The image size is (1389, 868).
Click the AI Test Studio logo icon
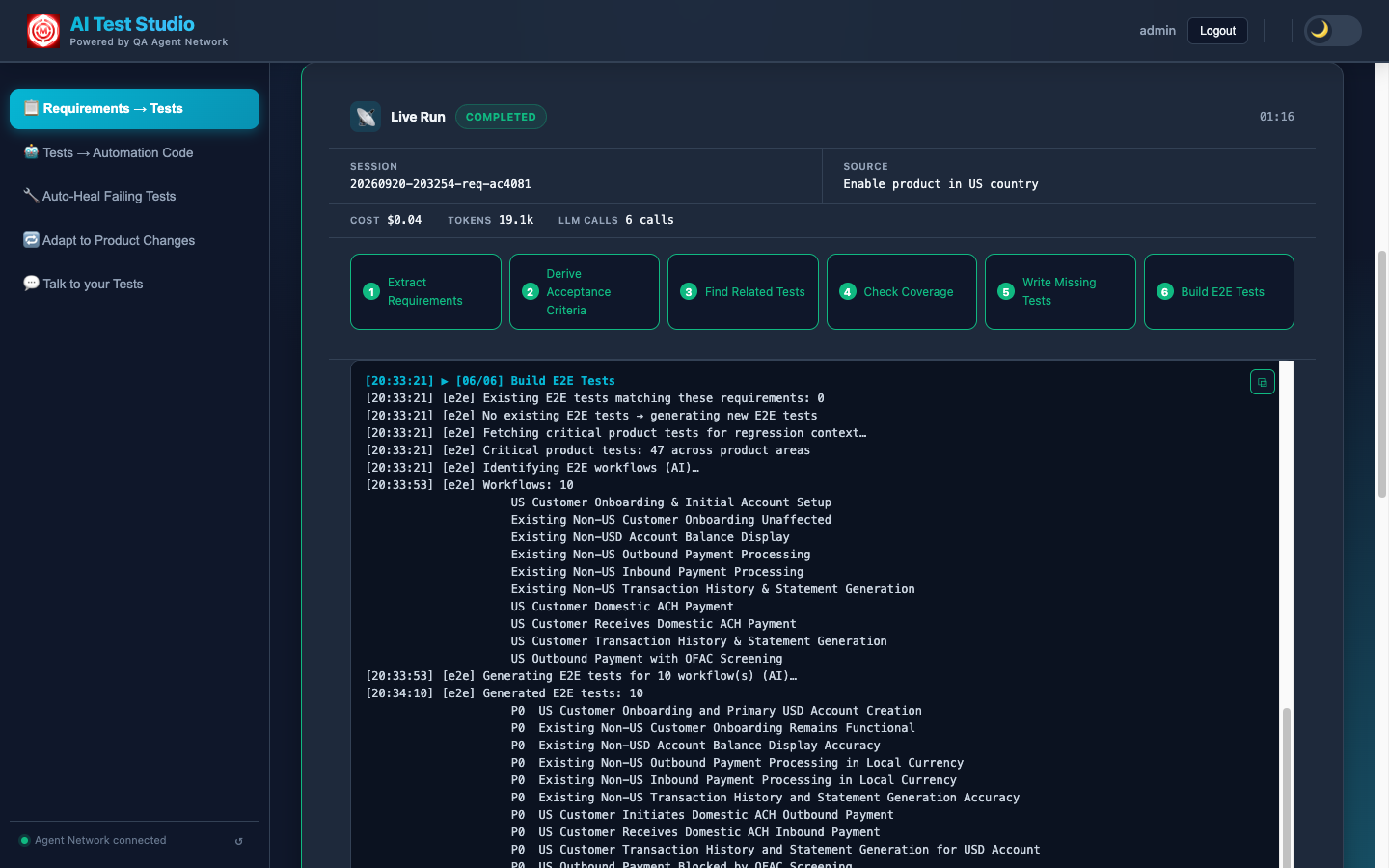43,31
